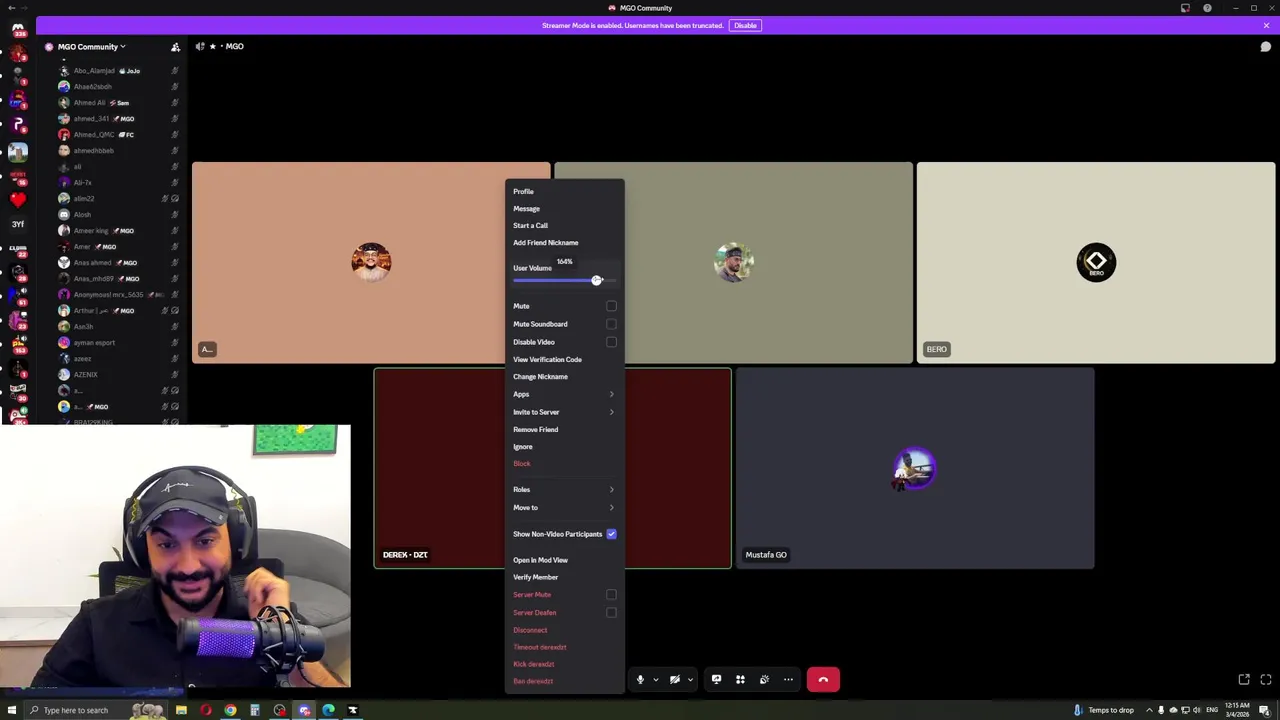Tick the Disable Video checkbox
Image resolution: width=1280 pixels, height=720 pixels.
click(x=611, y=342)
